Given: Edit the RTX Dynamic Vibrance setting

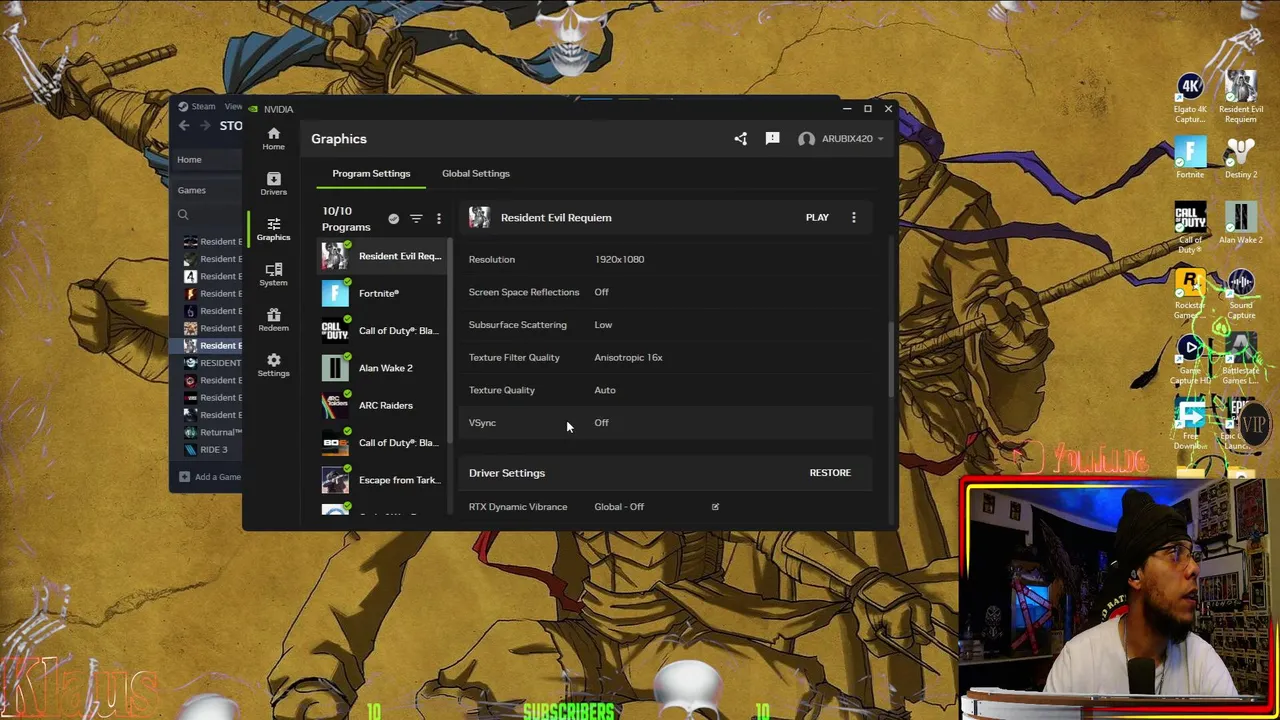Looking at the screenshot, I should 715,507.
